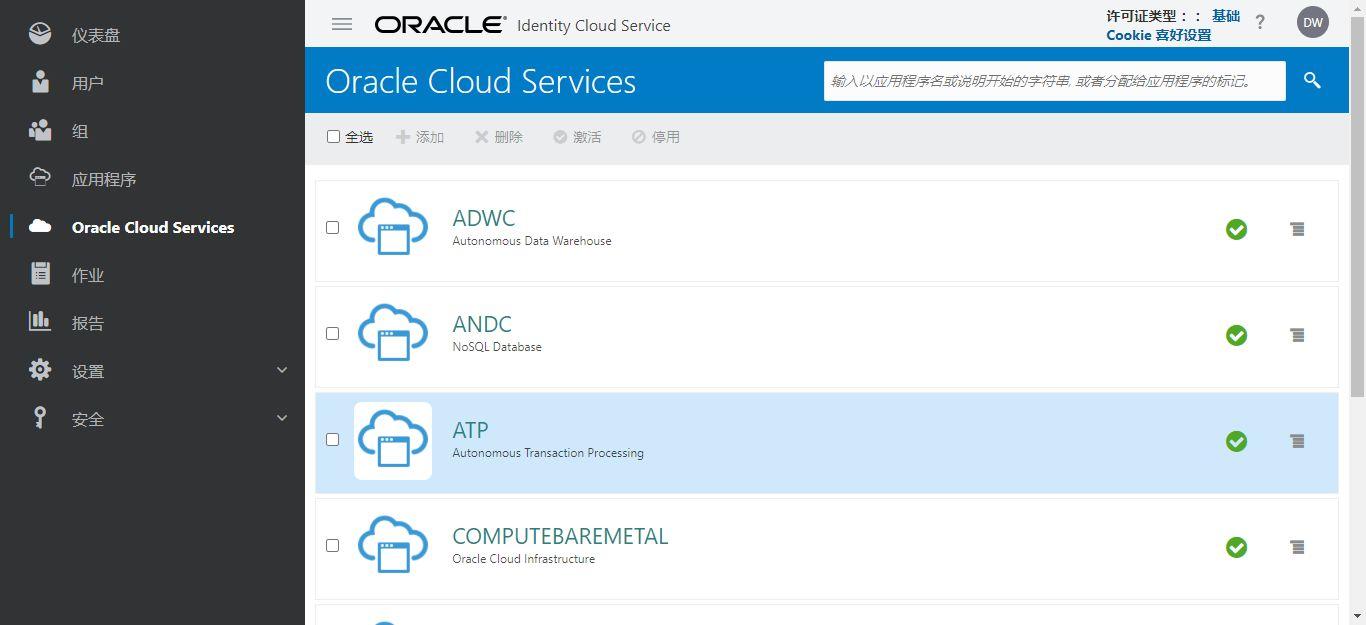This screenshot has width=1366, height=625.
Task: Tick the ADWC row checkbox
Action: 333,227
